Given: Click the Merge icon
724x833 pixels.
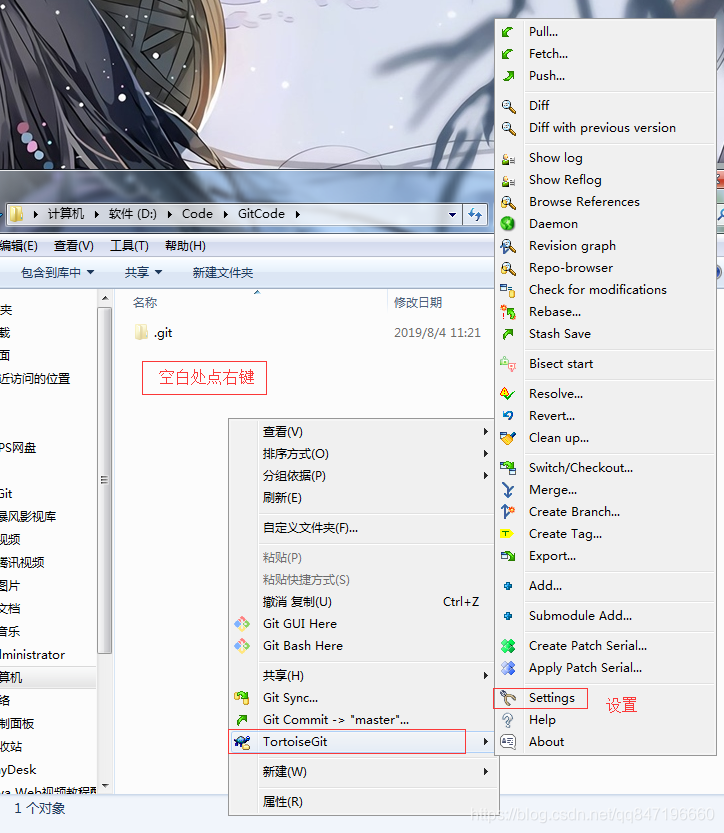Looking at the screenshot, I should pos(508,490).
